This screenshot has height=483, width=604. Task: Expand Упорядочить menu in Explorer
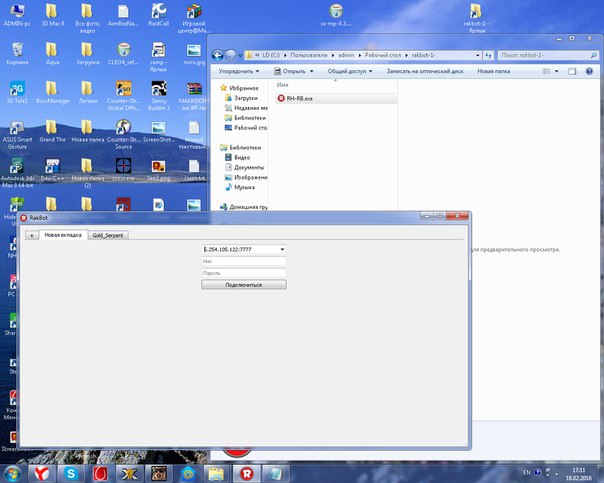click(239, 71)
